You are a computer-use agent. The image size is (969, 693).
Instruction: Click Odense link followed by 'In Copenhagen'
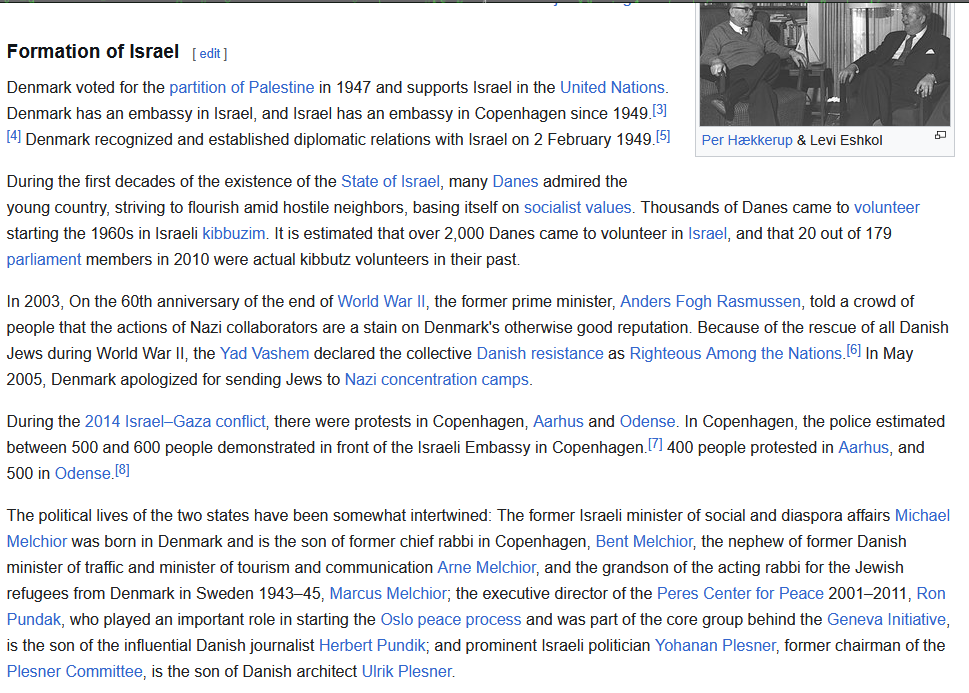pyautogui.click(x=647, y=422)
